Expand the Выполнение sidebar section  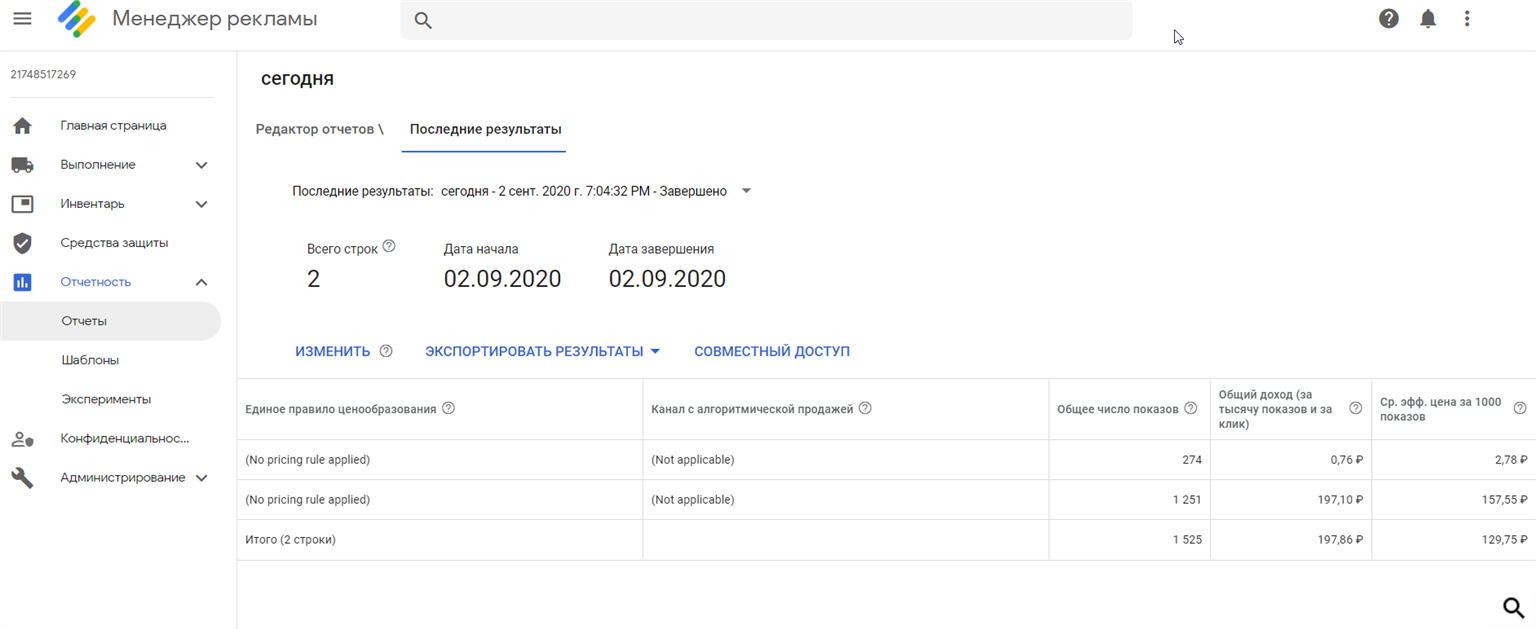[x=201, y=165]
